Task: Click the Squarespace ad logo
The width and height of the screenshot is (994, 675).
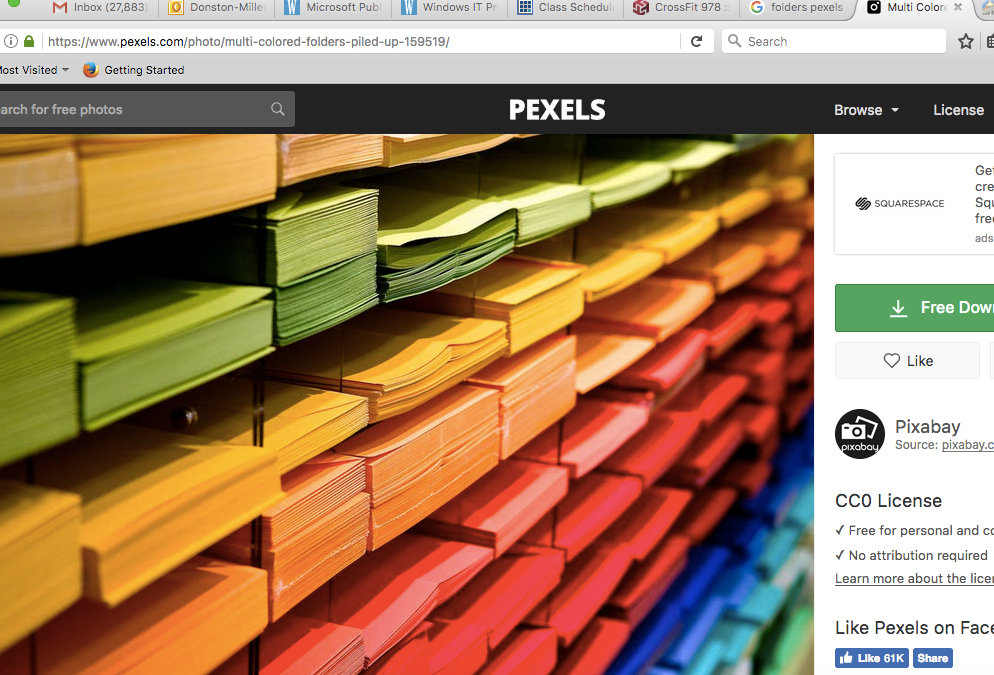Action: pyautogui.click(x=900, y=203)
